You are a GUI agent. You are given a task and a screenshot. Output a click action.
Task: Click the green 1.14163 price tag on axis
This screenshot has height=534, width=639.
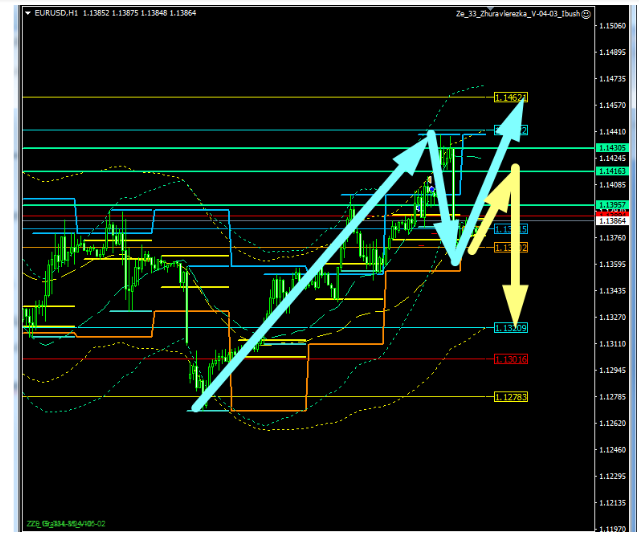pyautogui.click(x=612, y=171)
